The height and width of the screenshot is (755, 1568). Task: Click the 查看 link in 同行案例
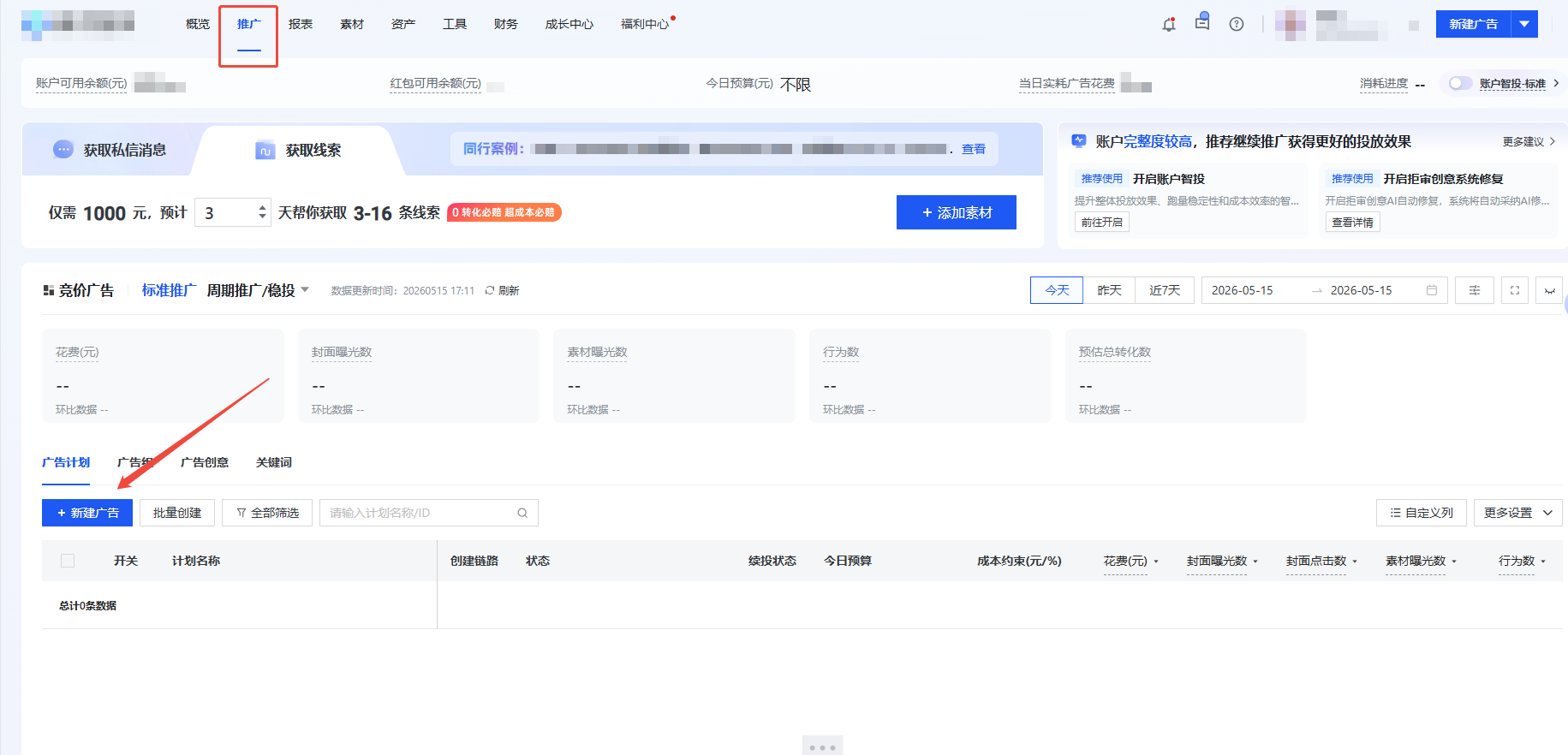click(x=974, y=149)
